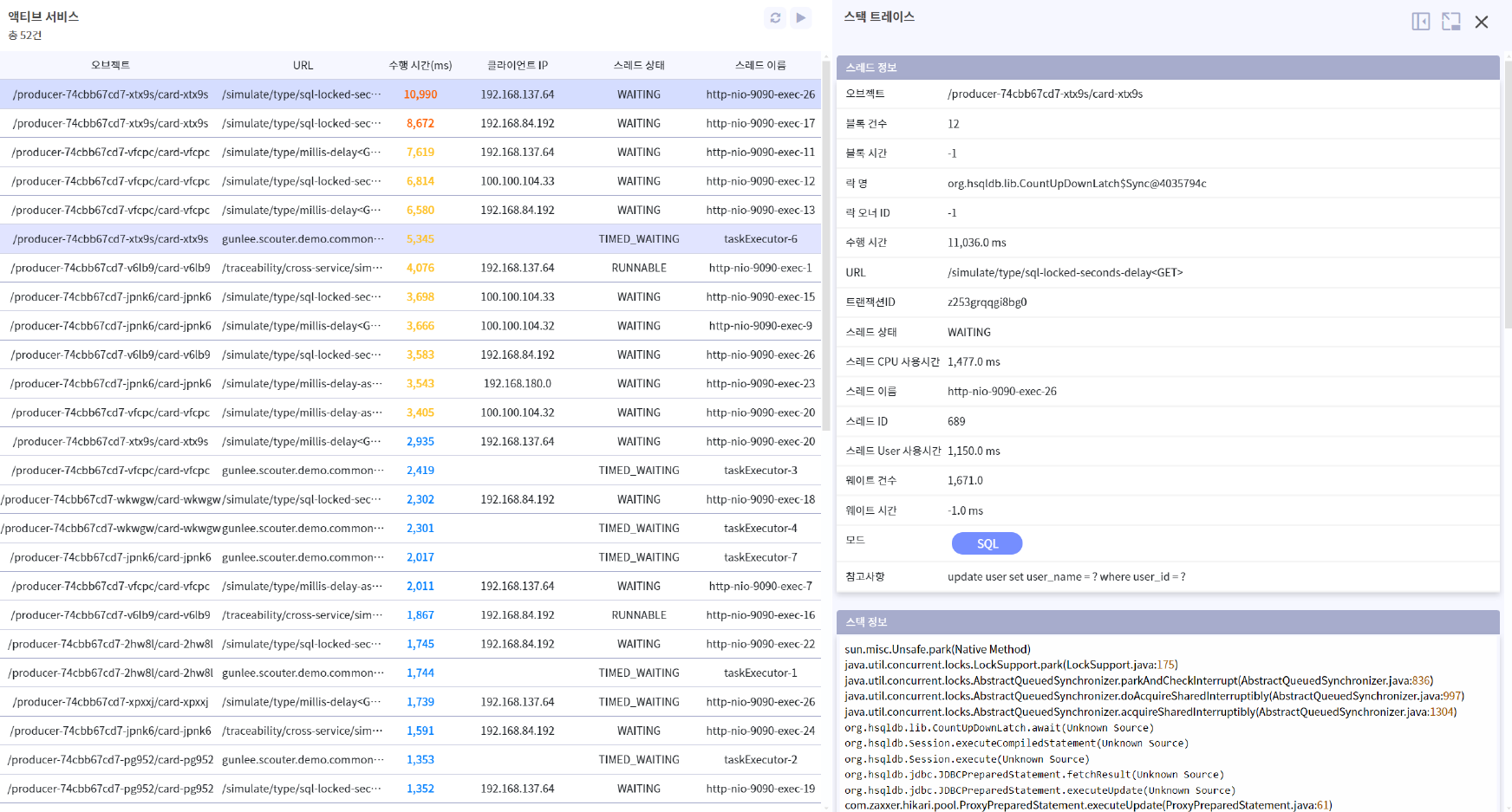Select the row with elapsed time 8,672

(410, 123)
